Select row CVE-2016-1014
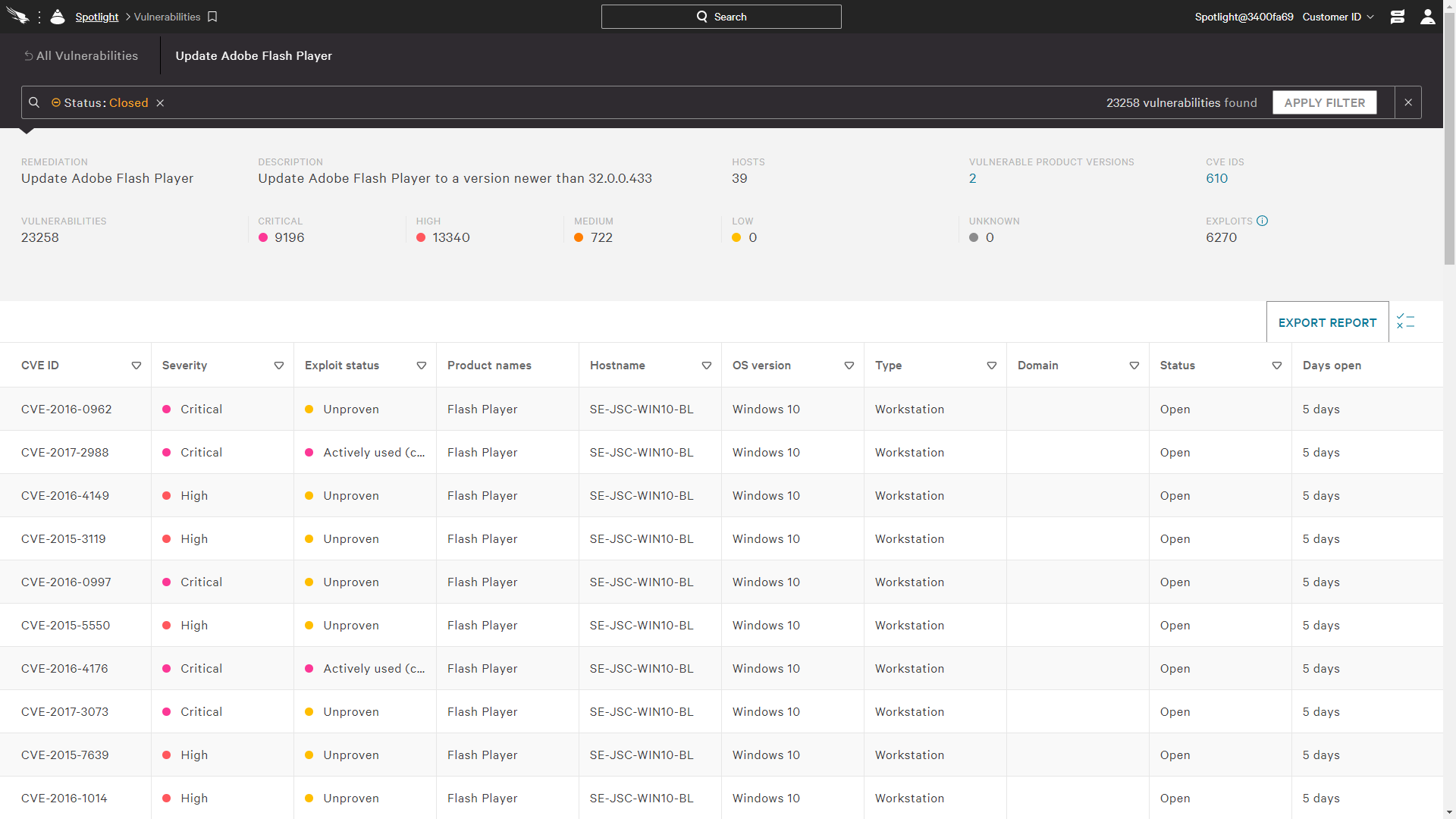This screenshot has width=1456, height=819. (x=721, y=798)
